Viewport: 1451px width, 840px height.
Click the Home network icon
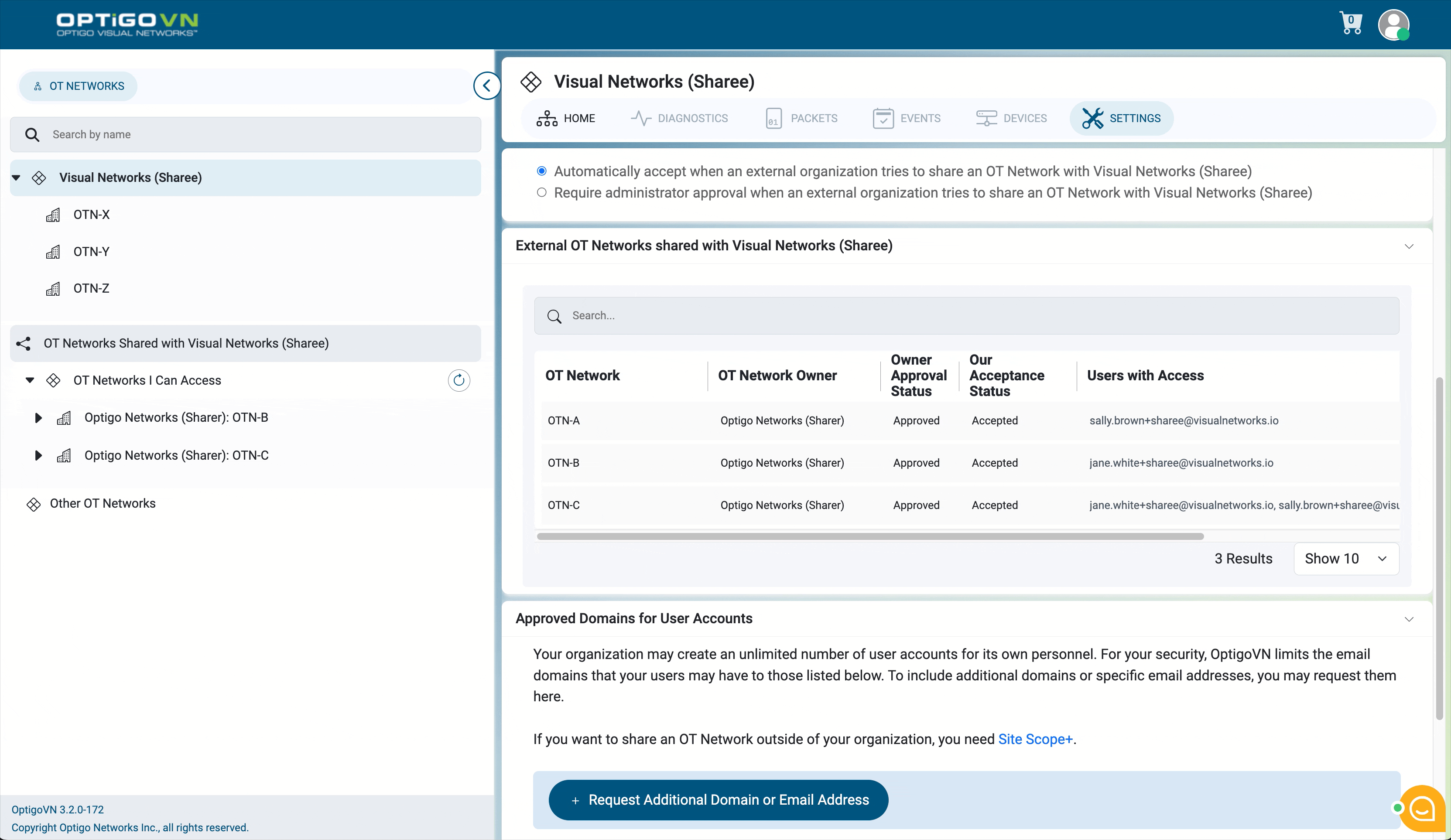547,118
